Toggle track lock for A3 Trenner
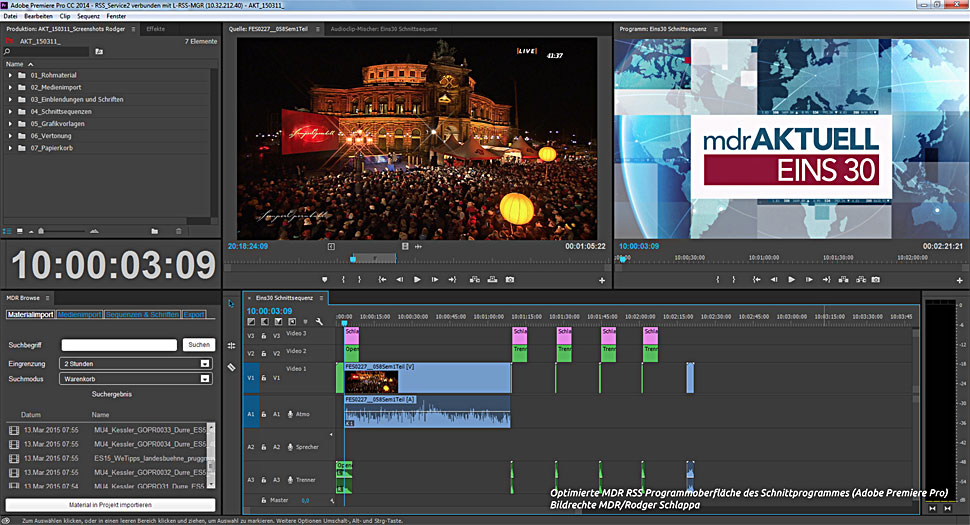Image resolution: width=970 pixels, height=525 pixels. click(x=264, y=480)
